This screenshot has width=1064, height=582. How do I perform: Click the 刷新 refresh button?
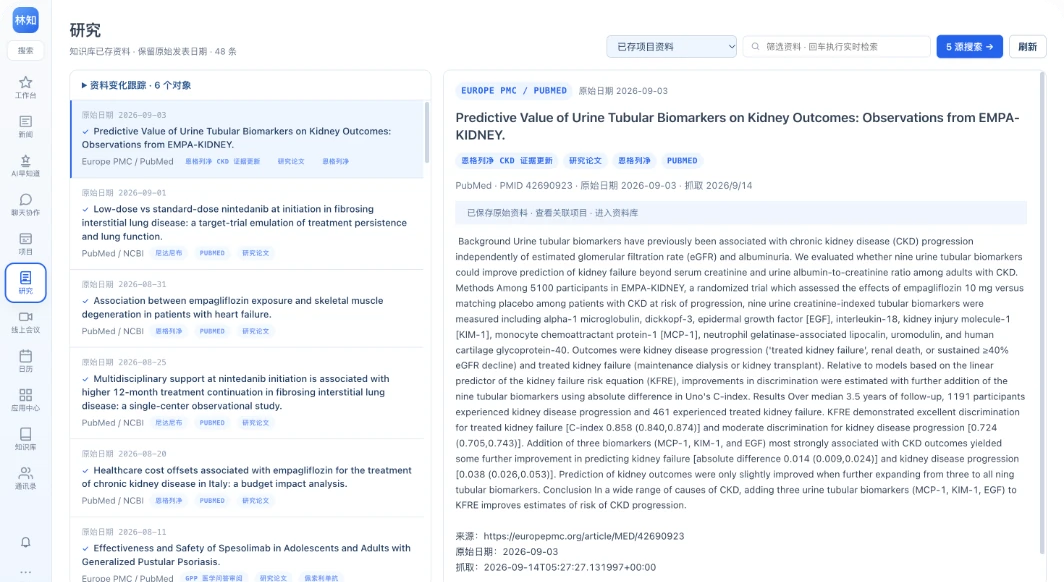(1027, 47)
